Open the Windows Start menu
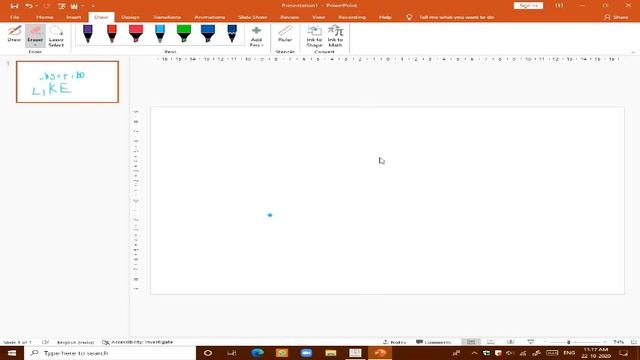 point(12,353)
